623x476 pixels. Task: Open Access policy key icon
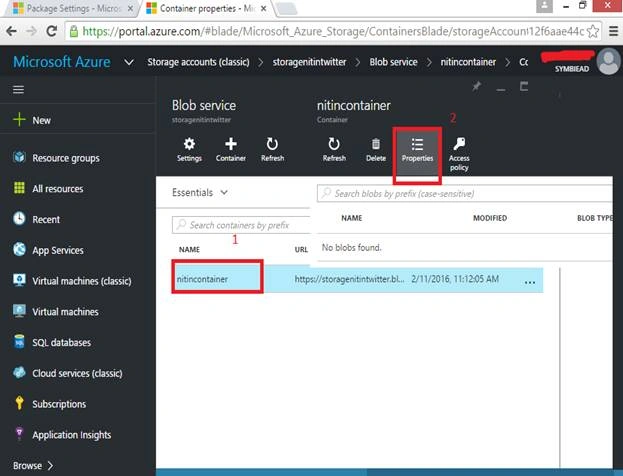click(459, 154)
